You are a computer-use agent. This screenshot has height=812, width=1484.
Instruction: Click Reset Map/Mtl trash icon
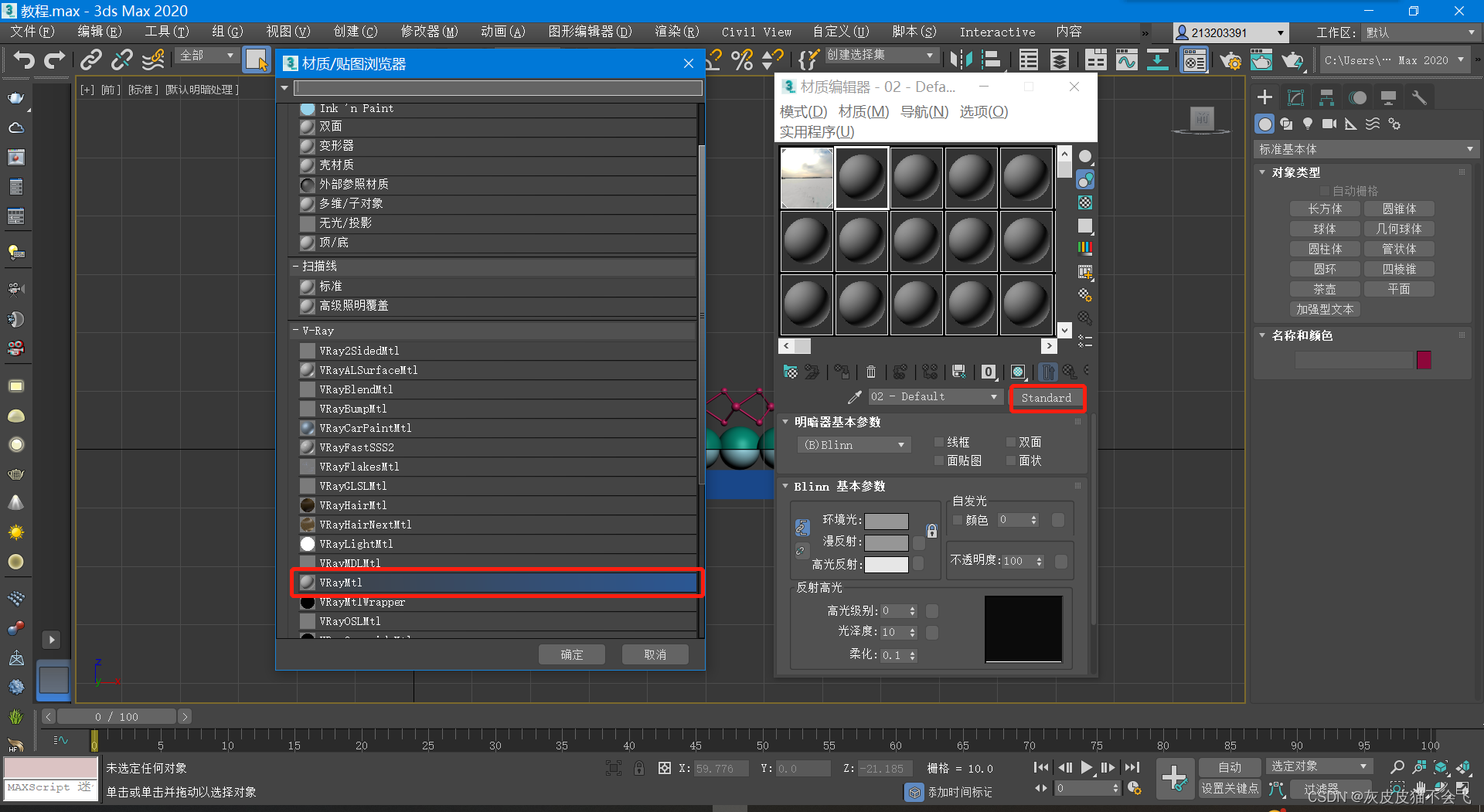(871, 372)
